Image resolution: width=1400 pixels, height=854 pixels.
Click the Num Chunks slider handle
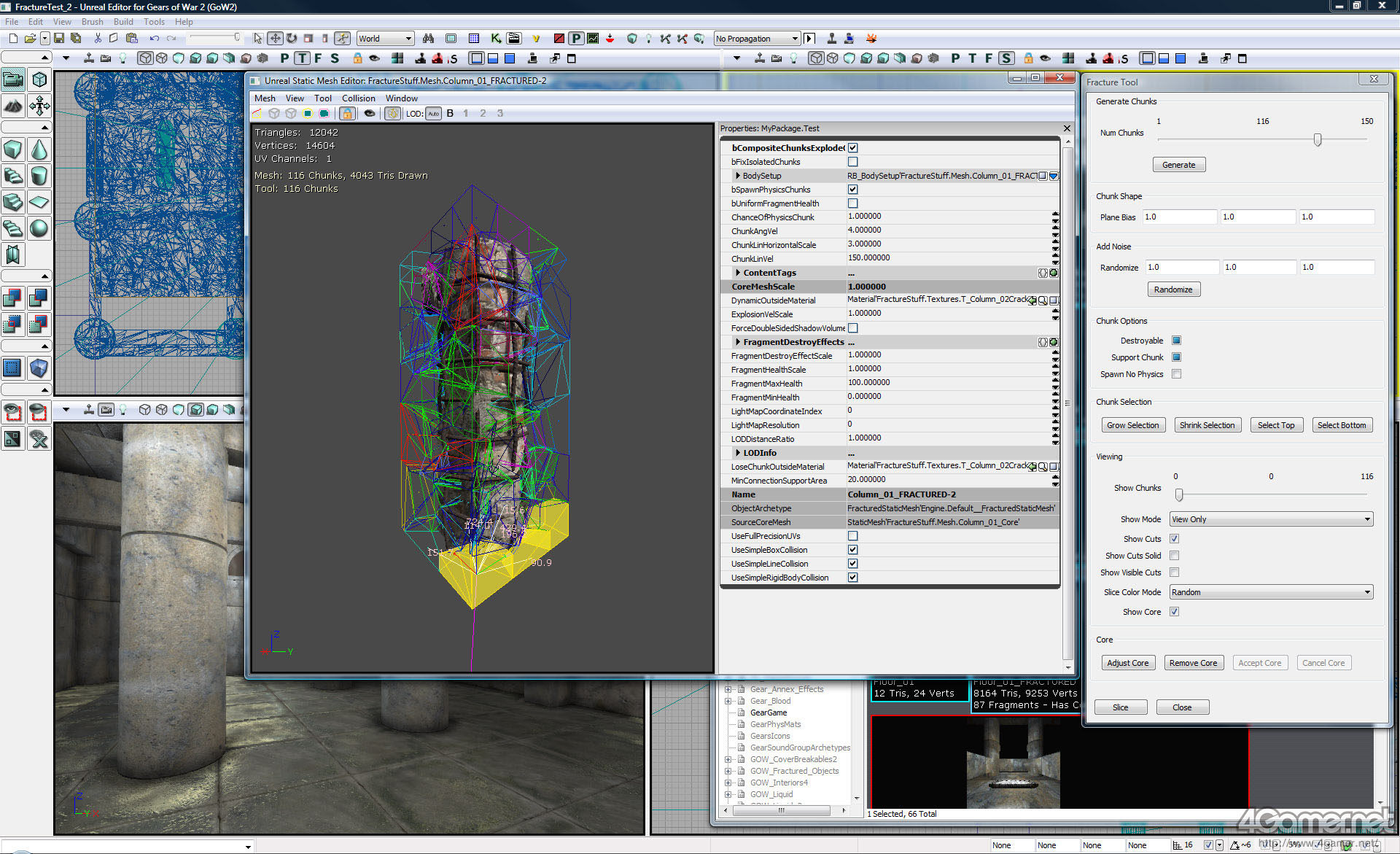(x=1317, y=140)
